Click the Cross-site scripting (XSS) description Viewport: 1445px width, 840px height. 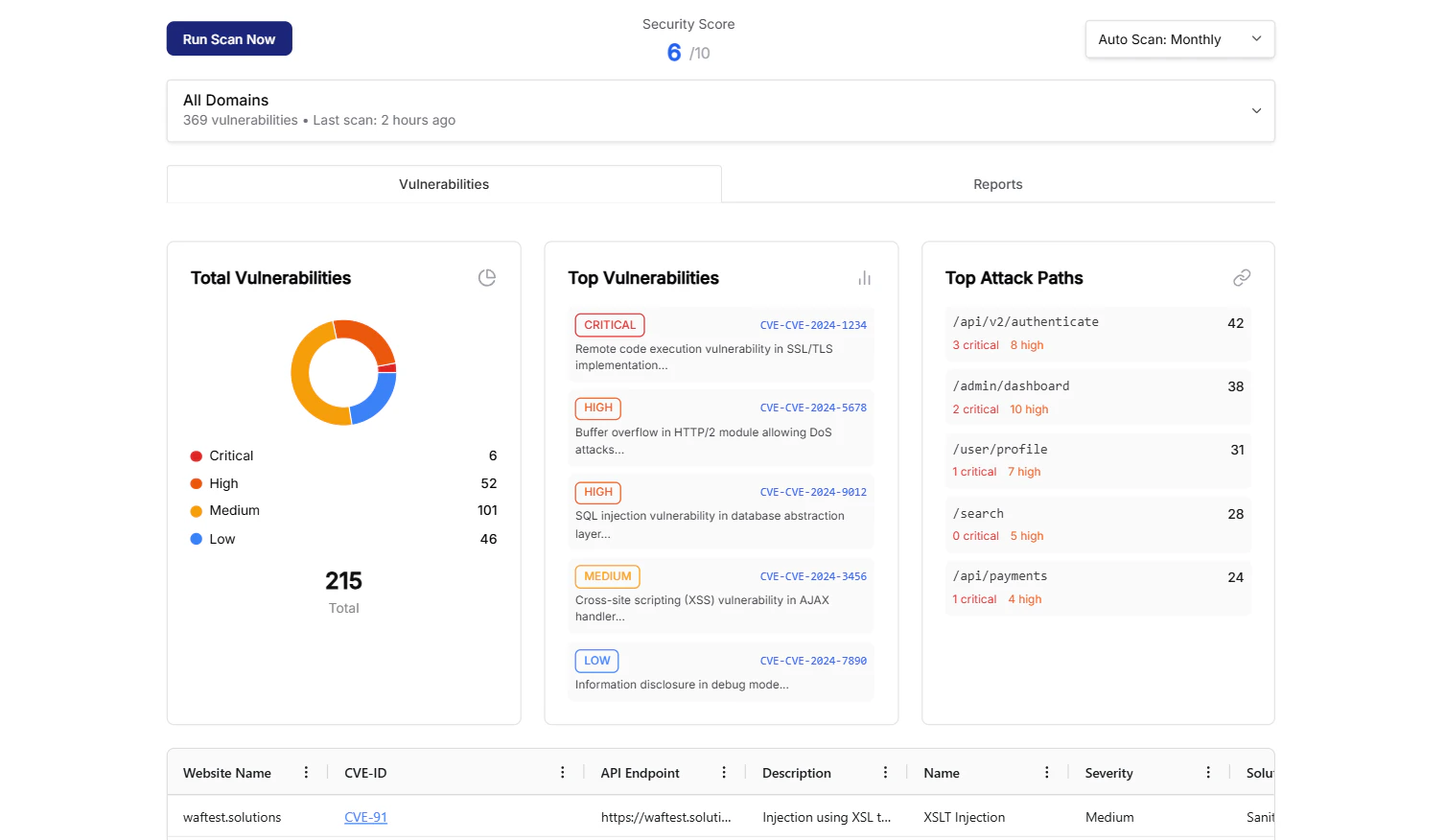(x=702, y=608)
